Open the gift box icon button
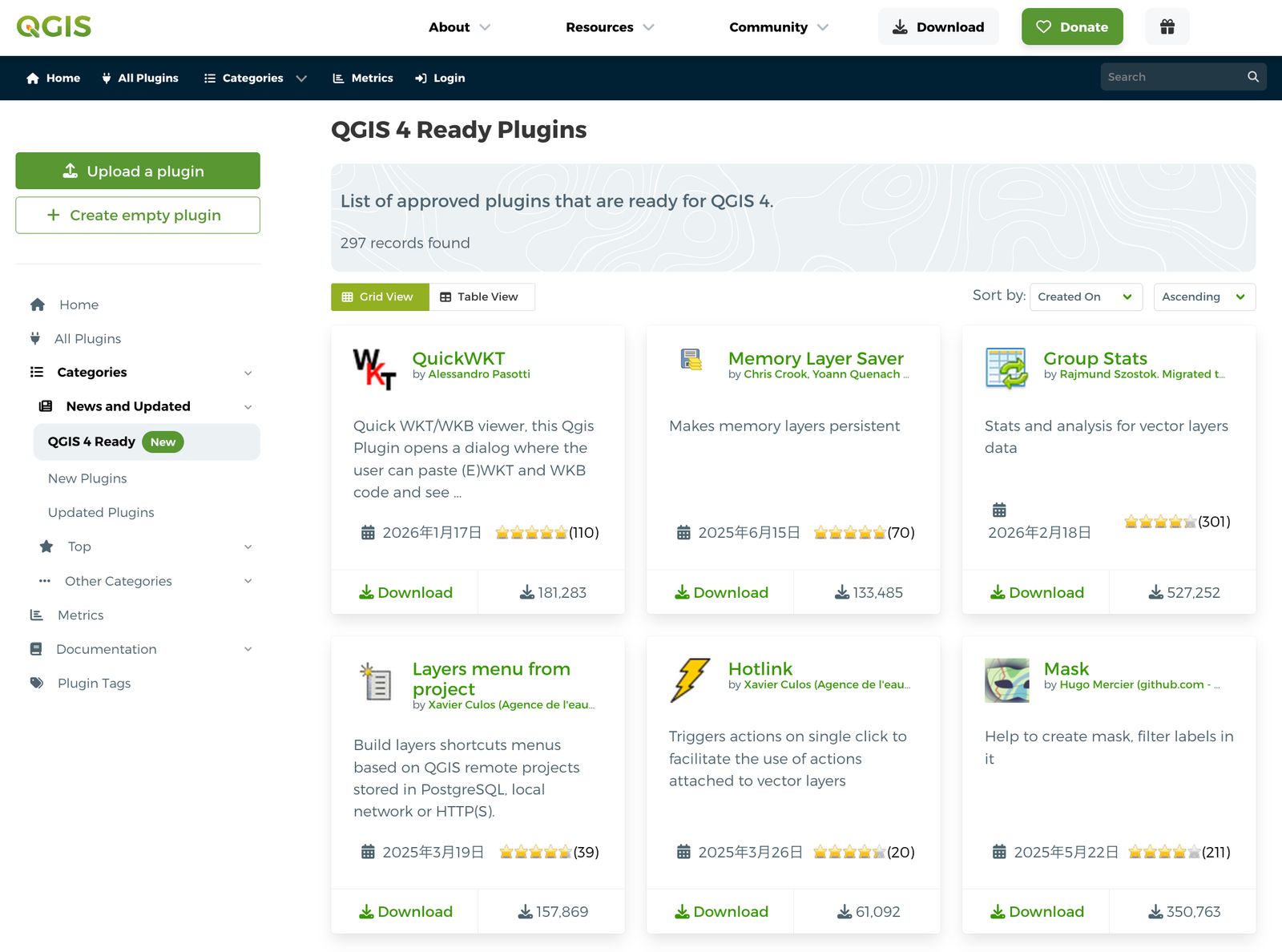Screen dimensions: 1282x952 click(x=1167, y=26)
